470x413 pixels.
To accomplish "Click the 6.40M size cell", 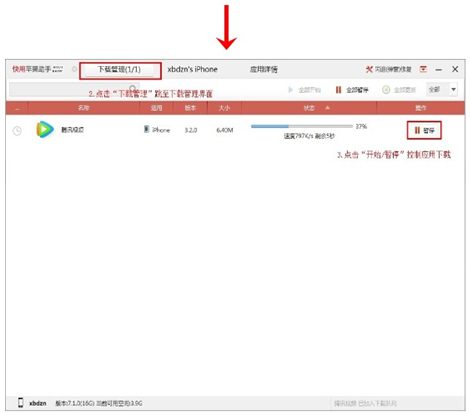I will click(x=225, y=130).
